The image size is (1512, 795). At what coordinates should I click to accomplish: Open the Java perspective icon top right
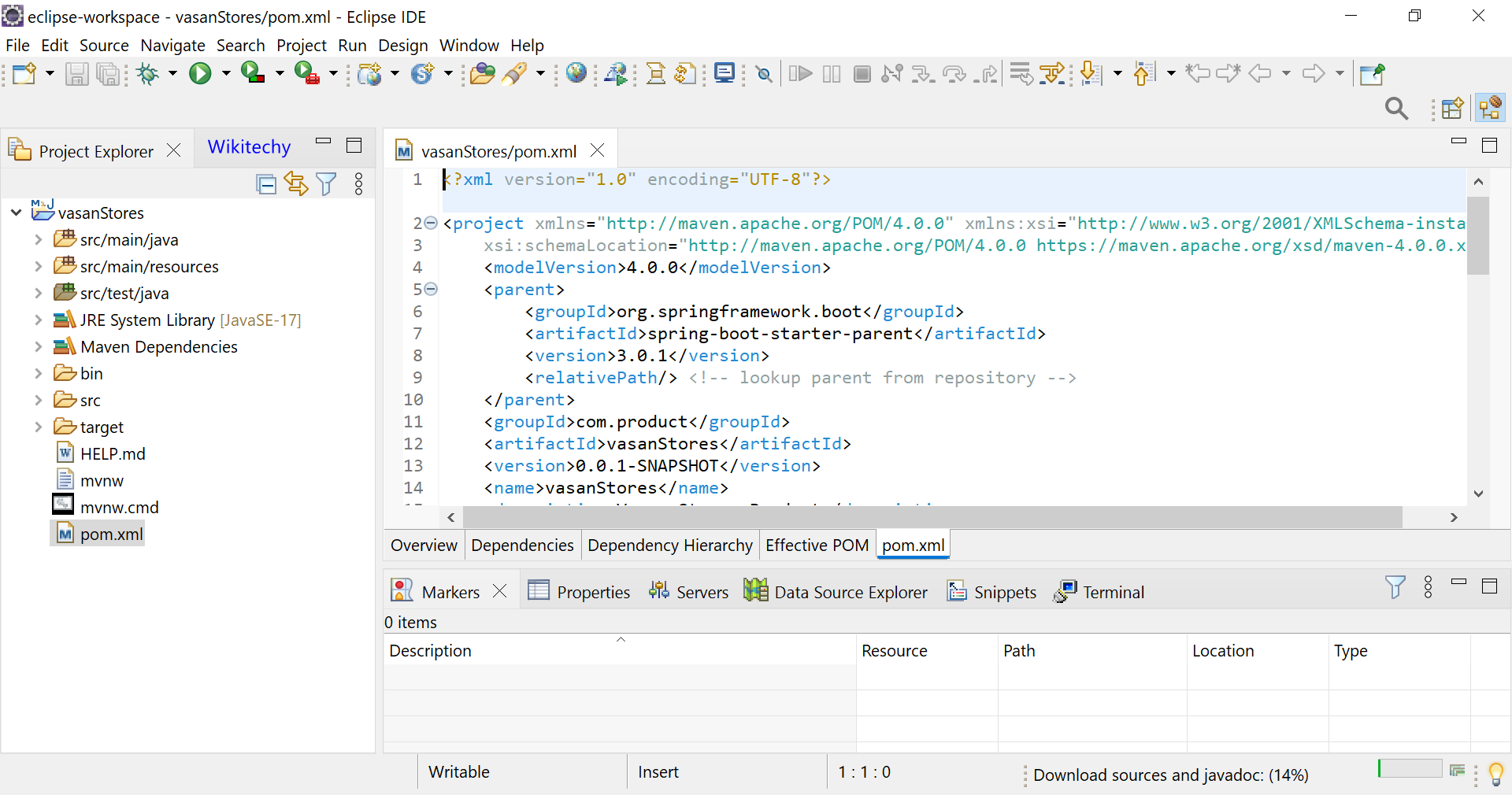coord(1492,108)
